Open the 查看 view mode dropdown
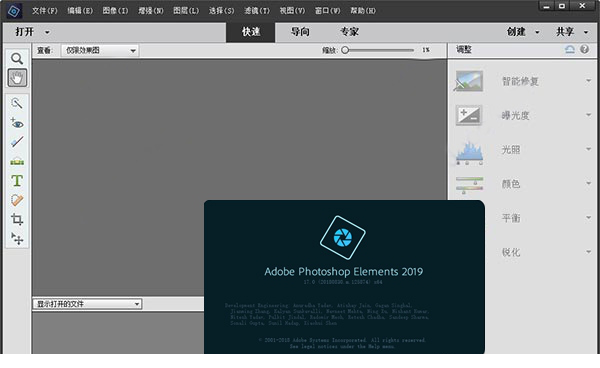Image resolution: width=600 pixels, height=368 pixels. point(100,50)
